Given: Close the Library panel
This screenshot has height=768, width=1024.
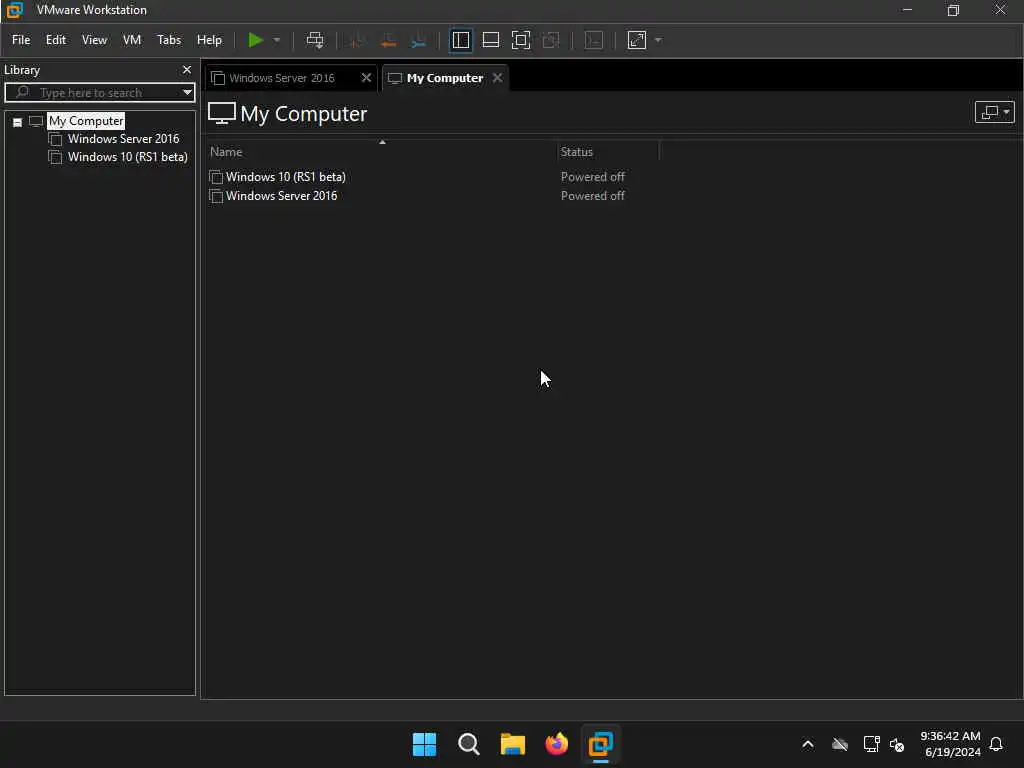Looking at the screenshot, I should click(187, 69).
